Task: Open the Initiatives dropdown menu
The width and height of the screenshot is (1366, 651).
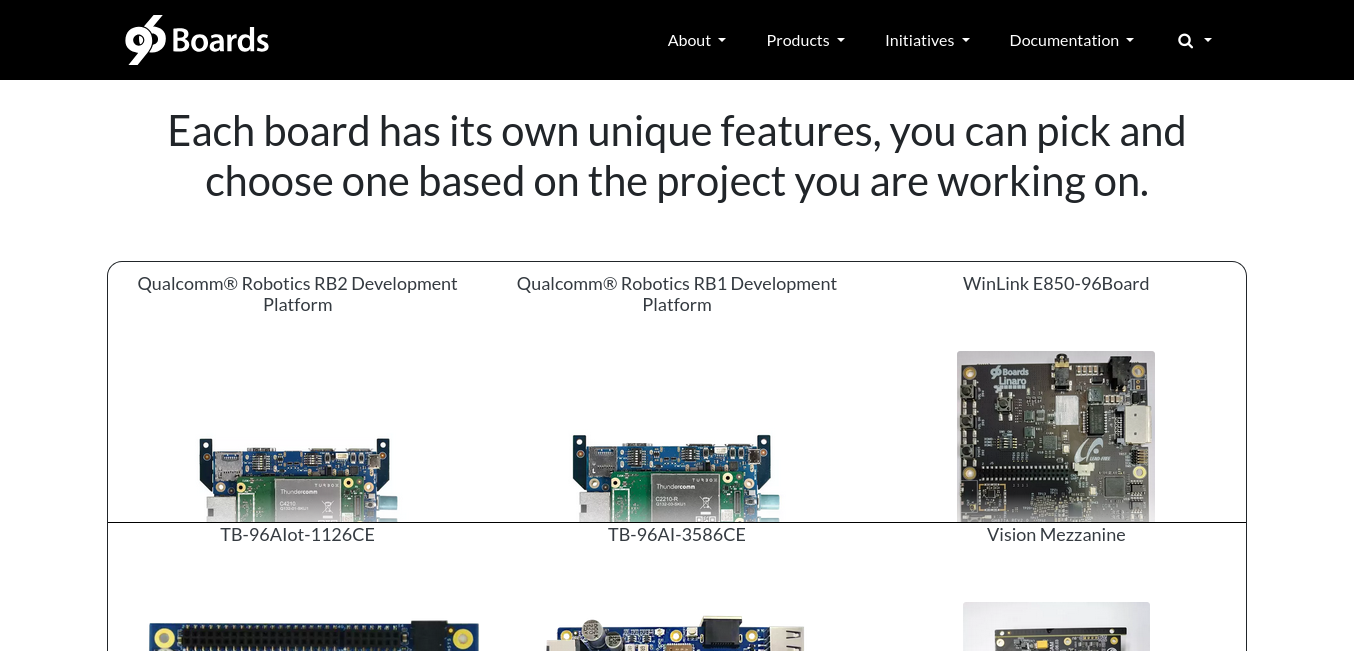Action: point(927,40)
